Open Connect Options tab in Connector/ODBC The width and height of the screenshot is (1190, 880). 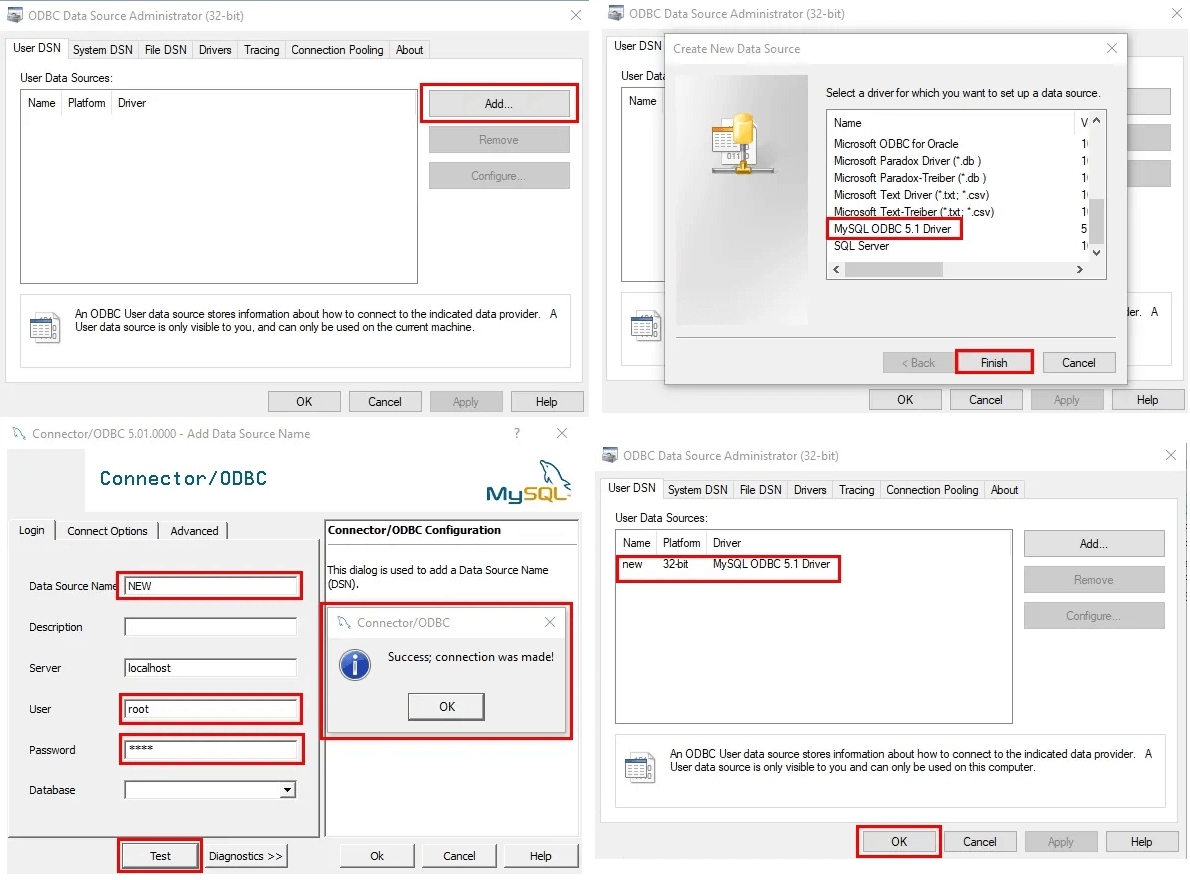(107, 531)
